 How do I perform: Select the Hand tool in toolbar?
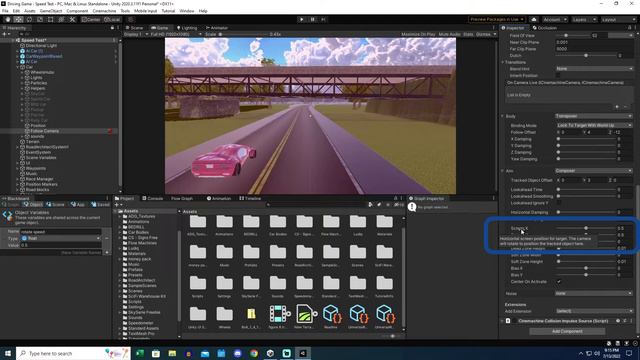click(8, 19)
